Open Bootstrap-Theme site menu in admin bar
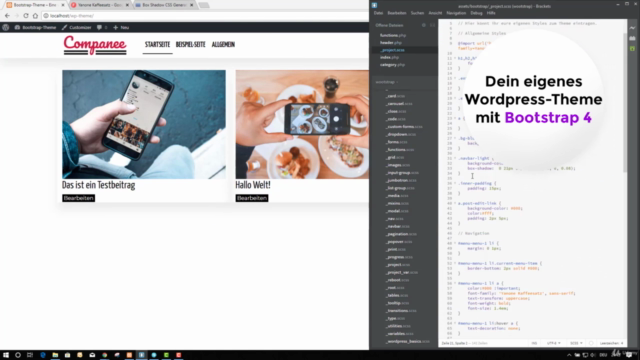 (x=35, y=27)
